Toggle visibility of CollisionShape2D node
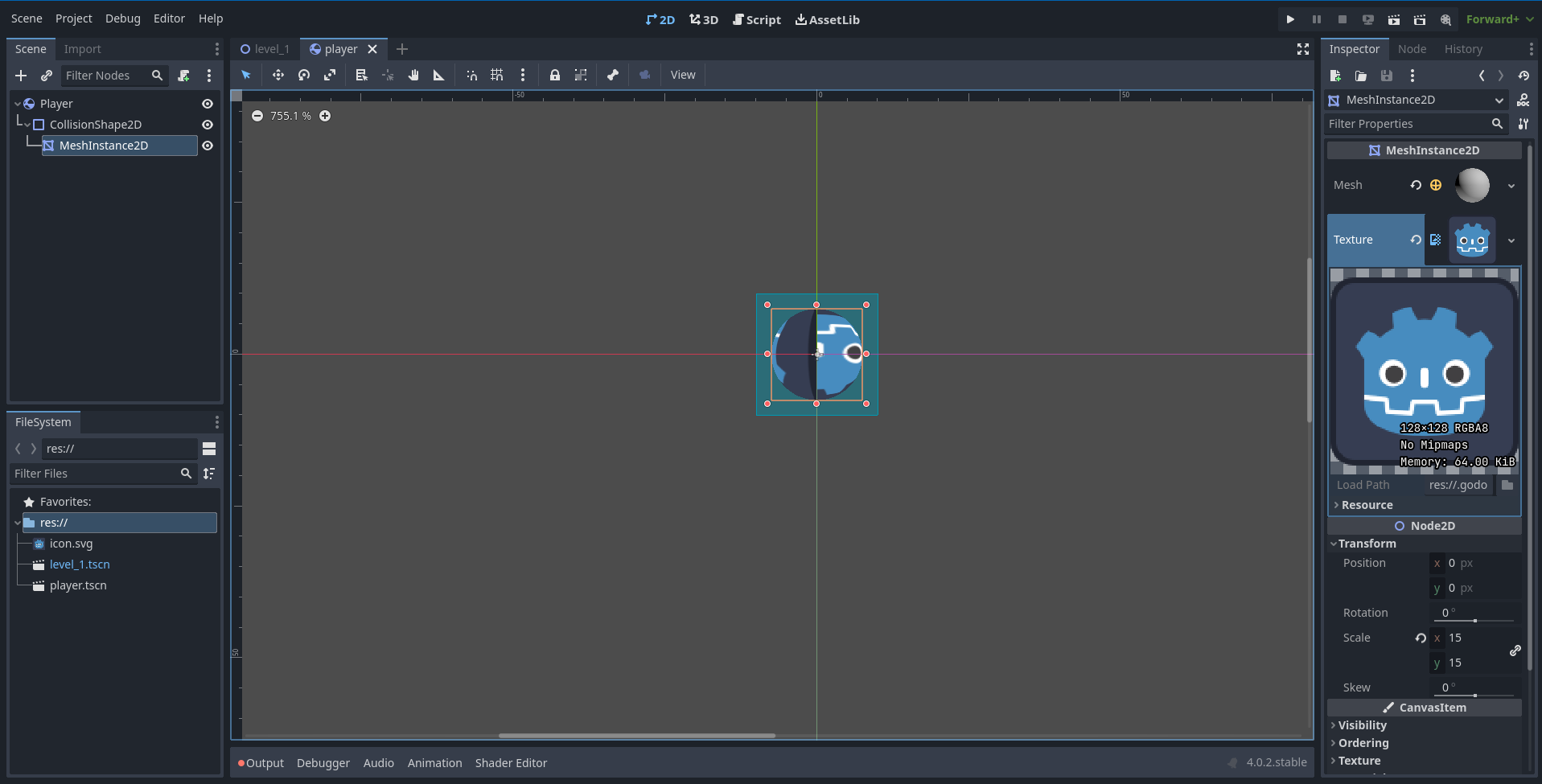 pos(208,125)
